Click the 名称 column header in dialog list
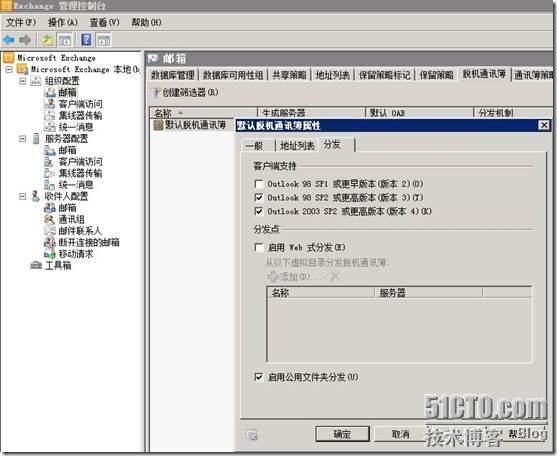This screenshot has width=557, height=456. (x=321, y=293)
